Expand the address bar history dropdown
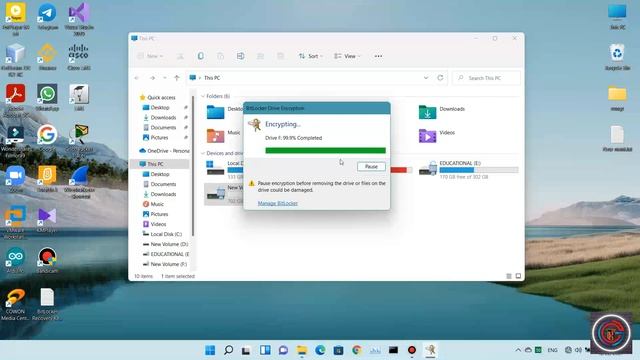The height and width of the screenshot is (360, 640). 426,78
